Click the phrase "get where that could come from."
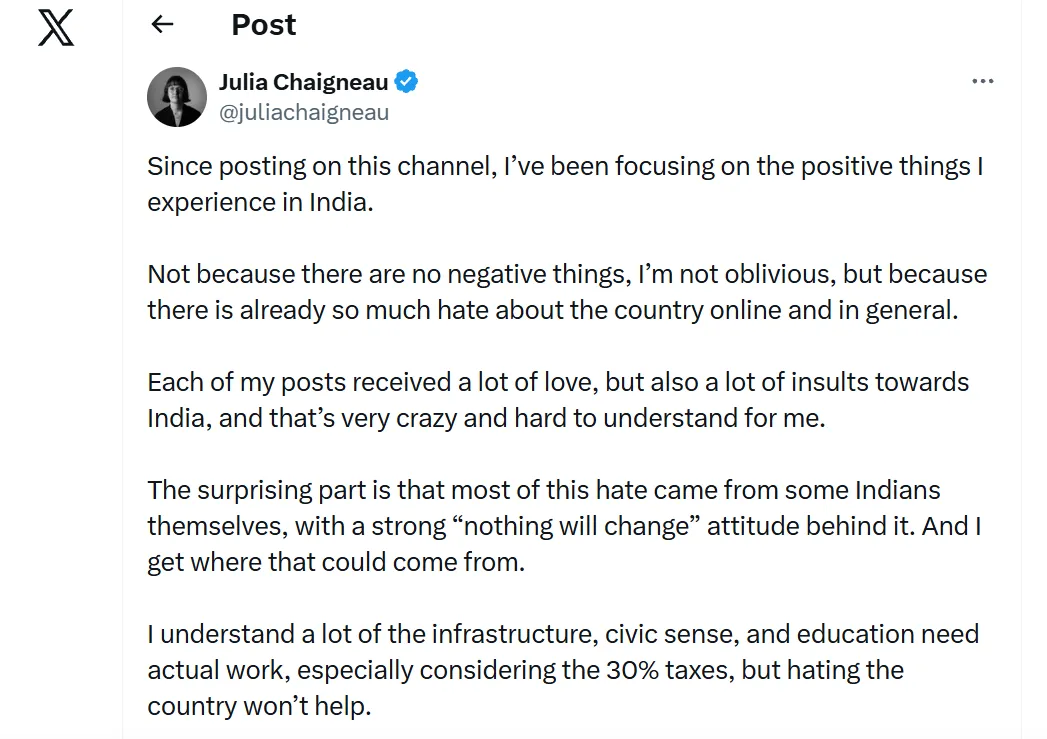Viewport: 1047px width, 739px height. (335, 562)
